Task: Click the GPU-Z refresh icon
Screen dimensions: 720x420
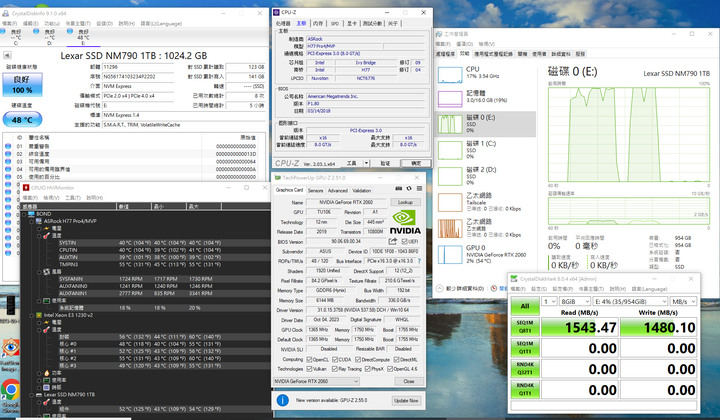Action: 409,189
